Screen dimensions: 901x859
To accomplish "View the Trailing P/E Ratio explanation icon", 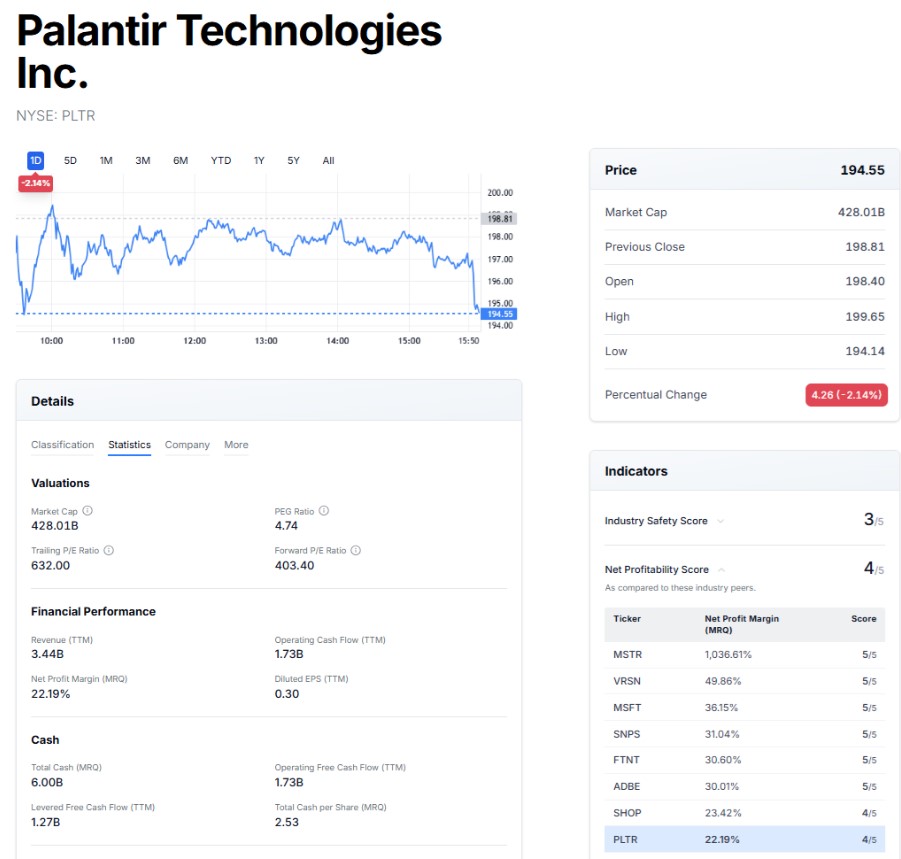I will pyautogui.click(x=110, y=550).
